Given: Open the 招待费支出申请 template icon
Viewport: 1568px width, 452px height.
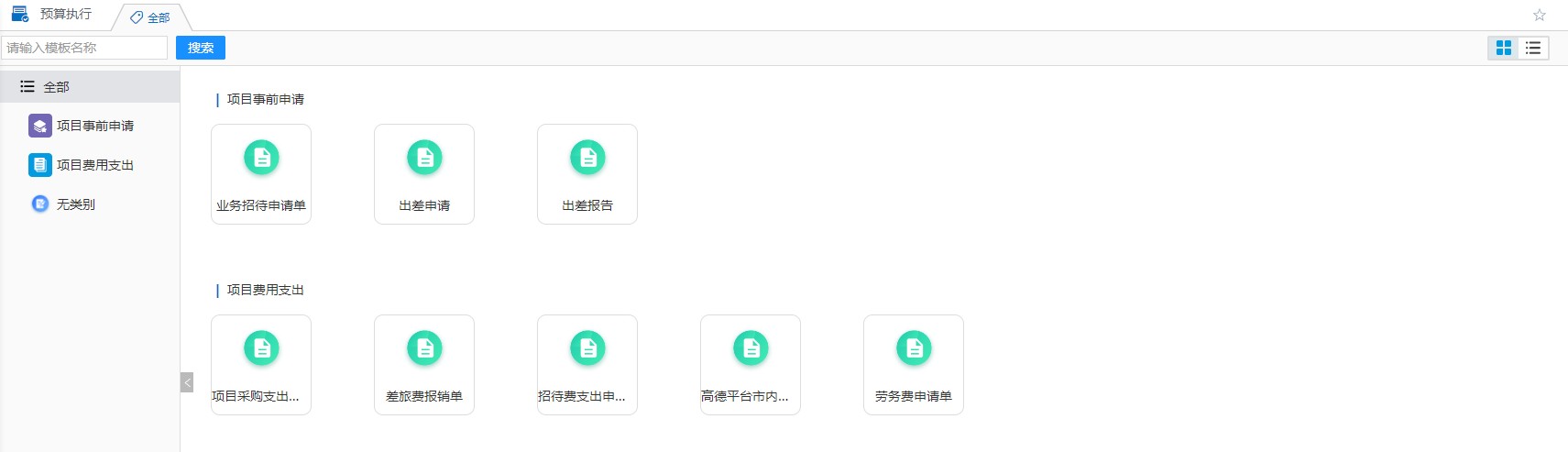Looking at the screenshot, I should [x=587, y=349].
